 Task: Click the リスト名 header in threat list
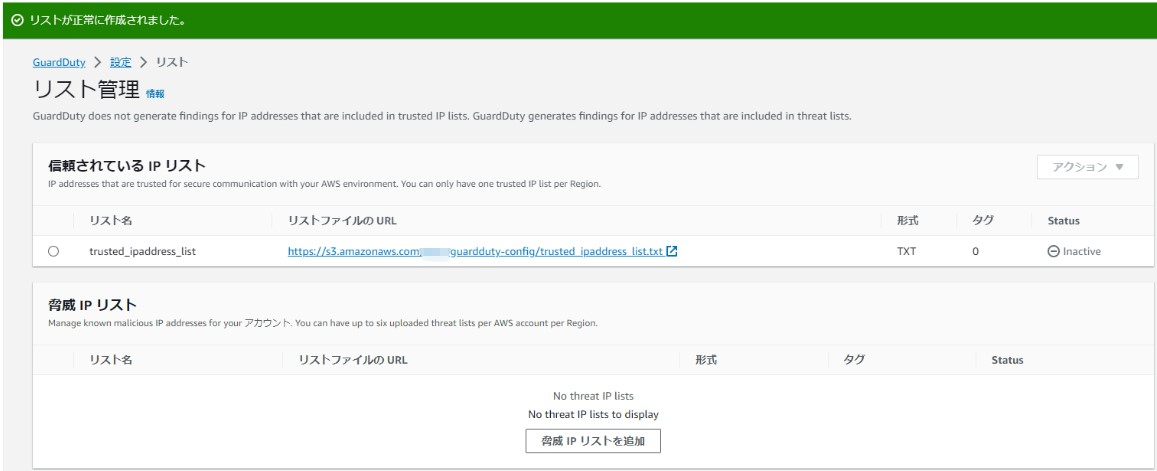(111, 360)
